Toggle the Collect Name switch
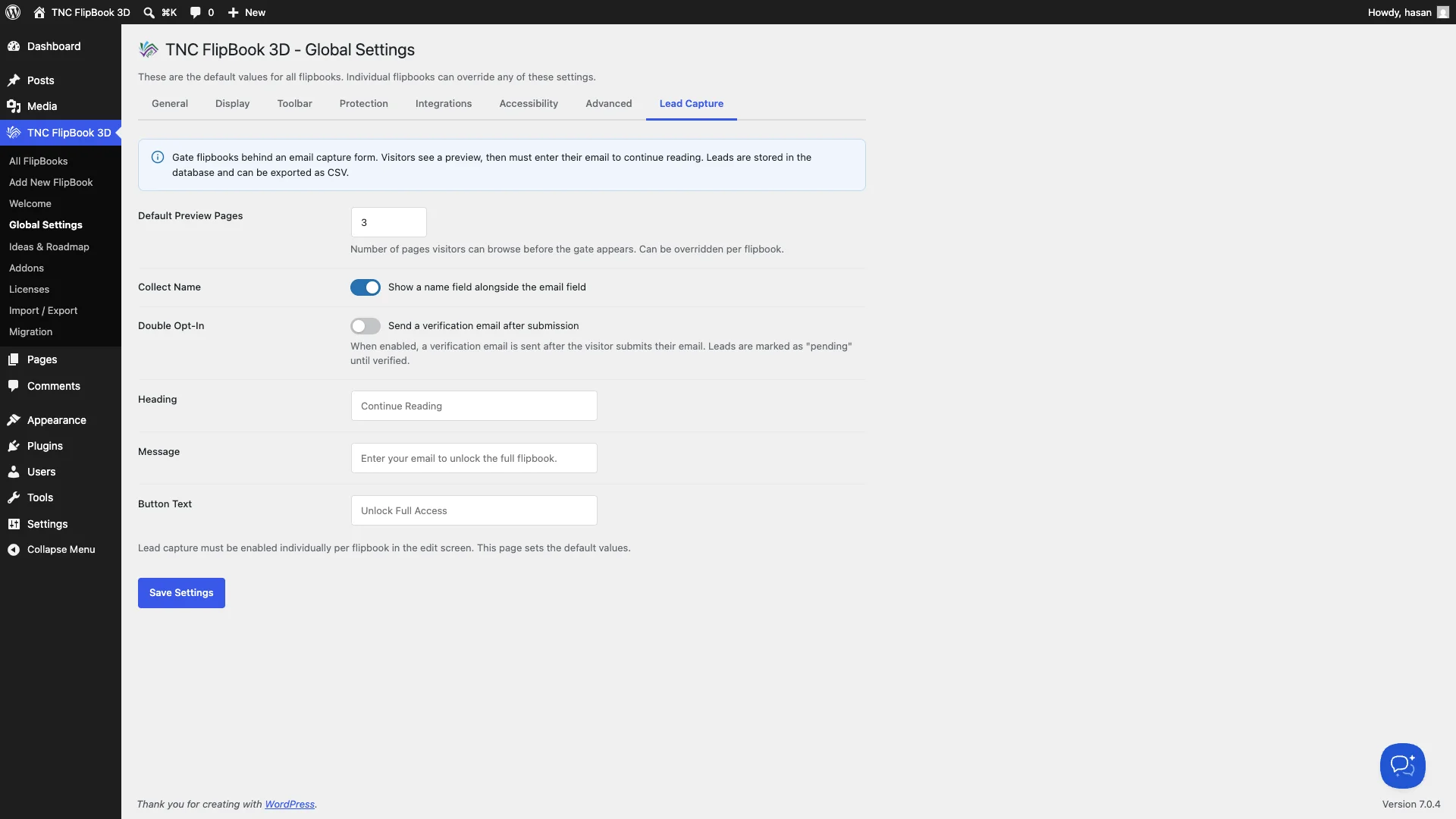Image resolution: width=1456 pixels, height=819 pixels. [x=366, y=287]
